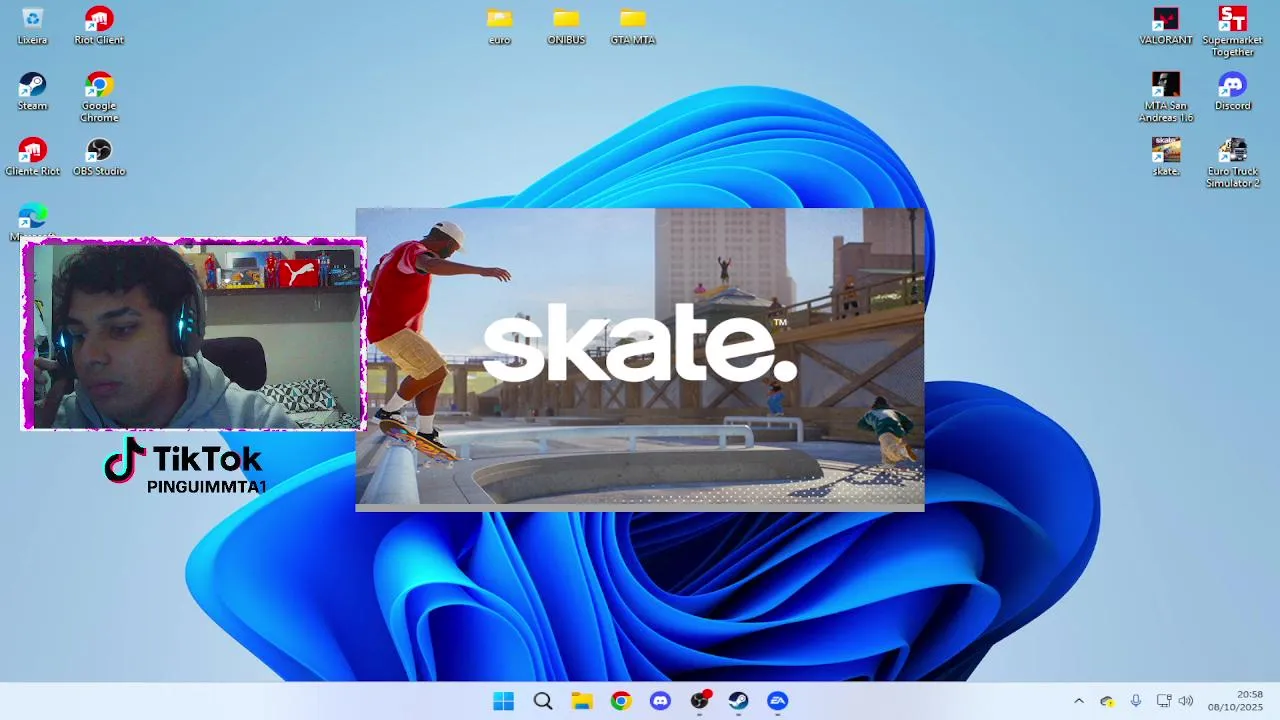Click the cloud sync tray icon
This screenshot has width=1280, height=720.
(1107, 701)
